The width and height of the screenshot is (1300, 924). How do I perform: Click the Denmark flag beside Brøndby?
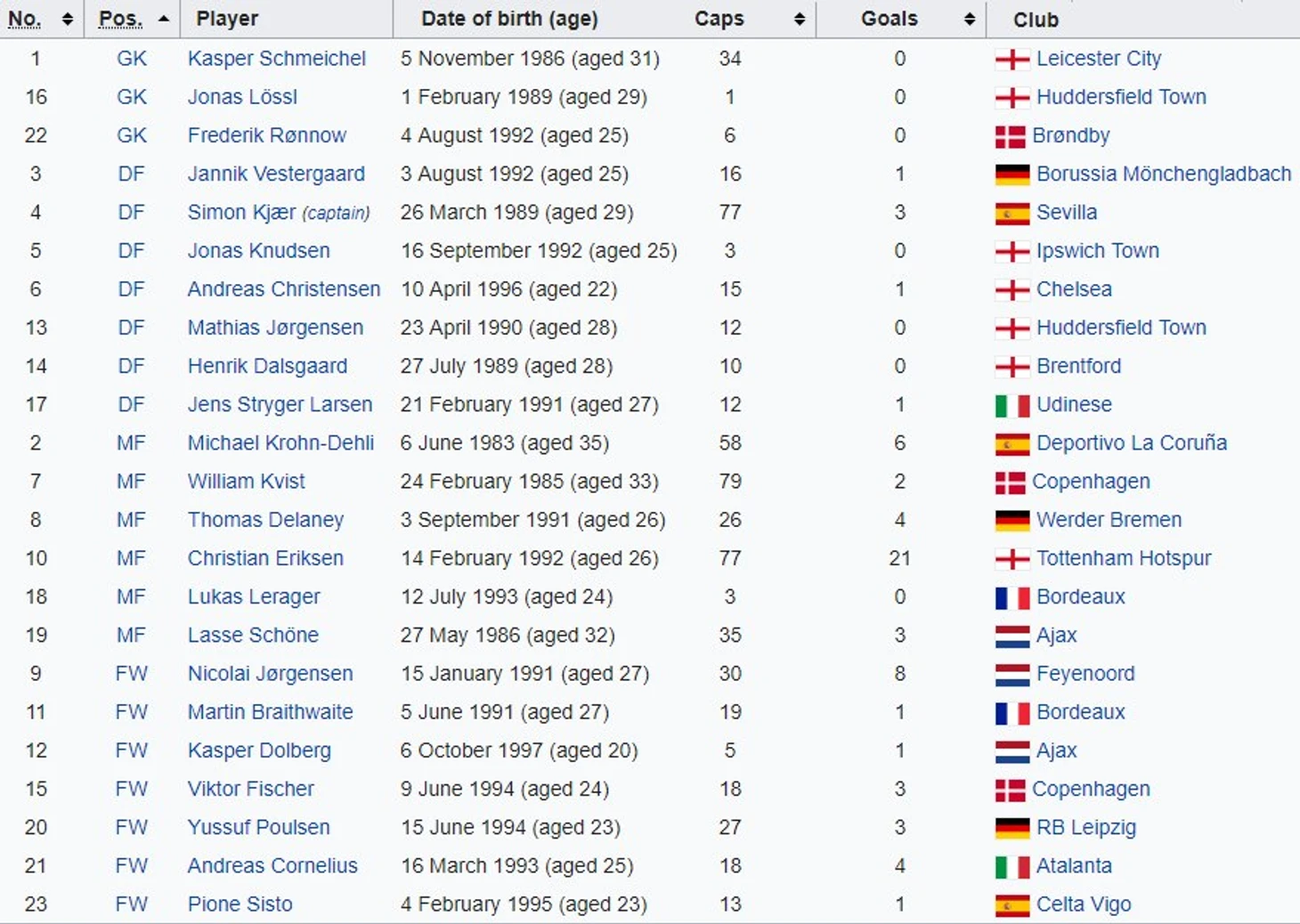coord(1011,136)
